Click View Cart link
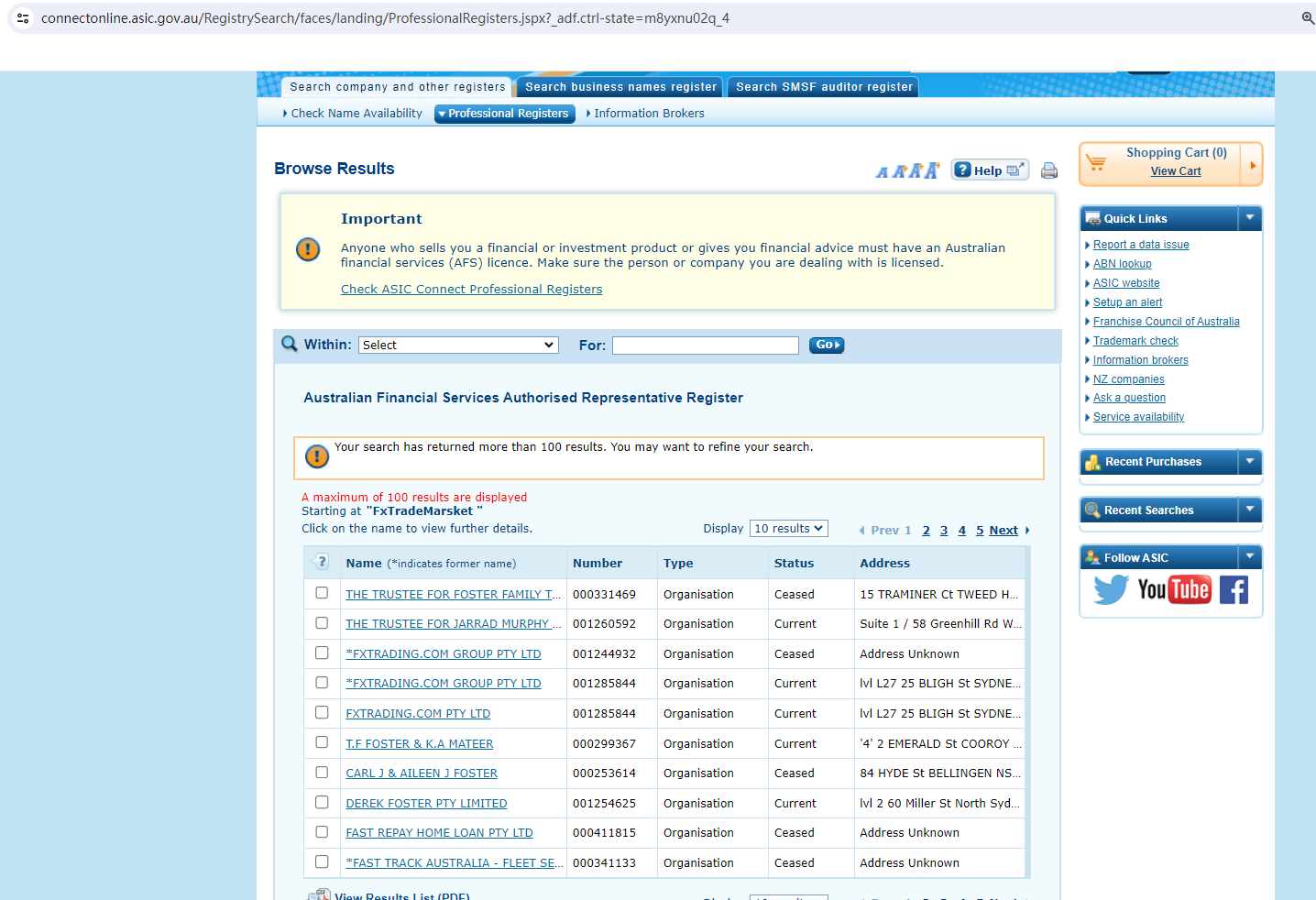 (x=1176, y=171)
